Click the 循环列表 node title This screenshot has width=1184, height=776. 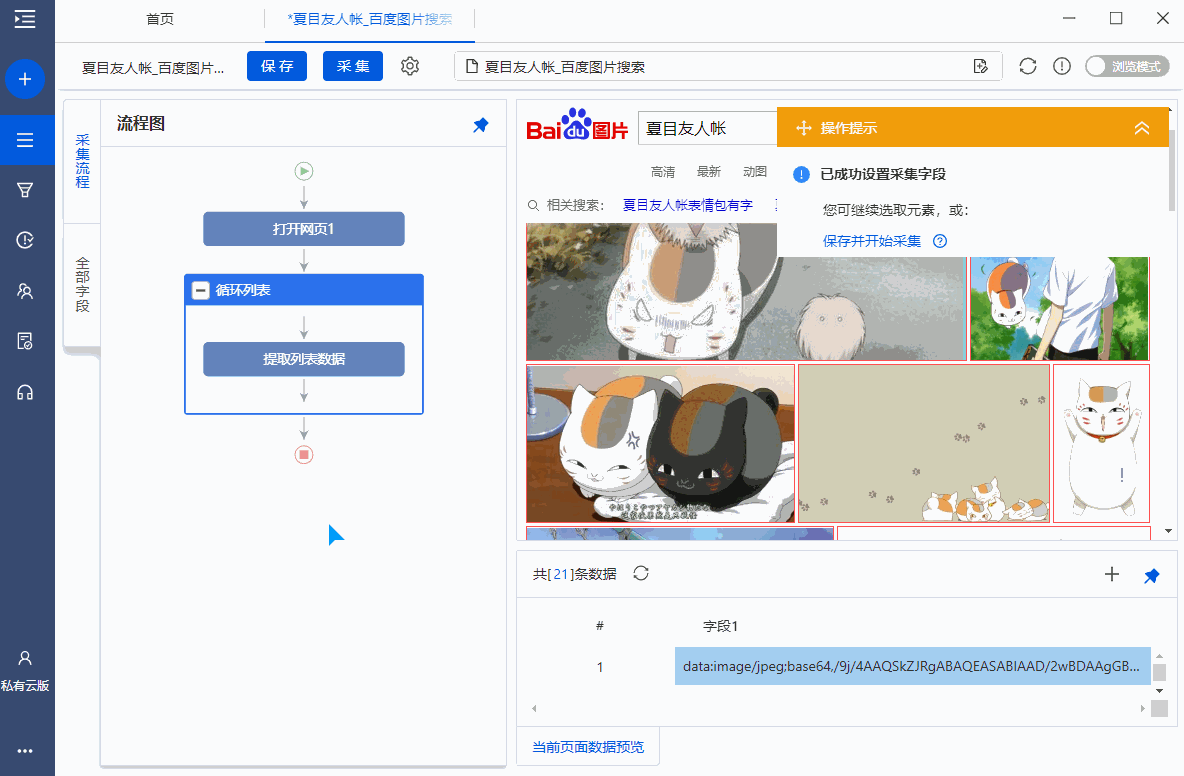coord(242,290)
